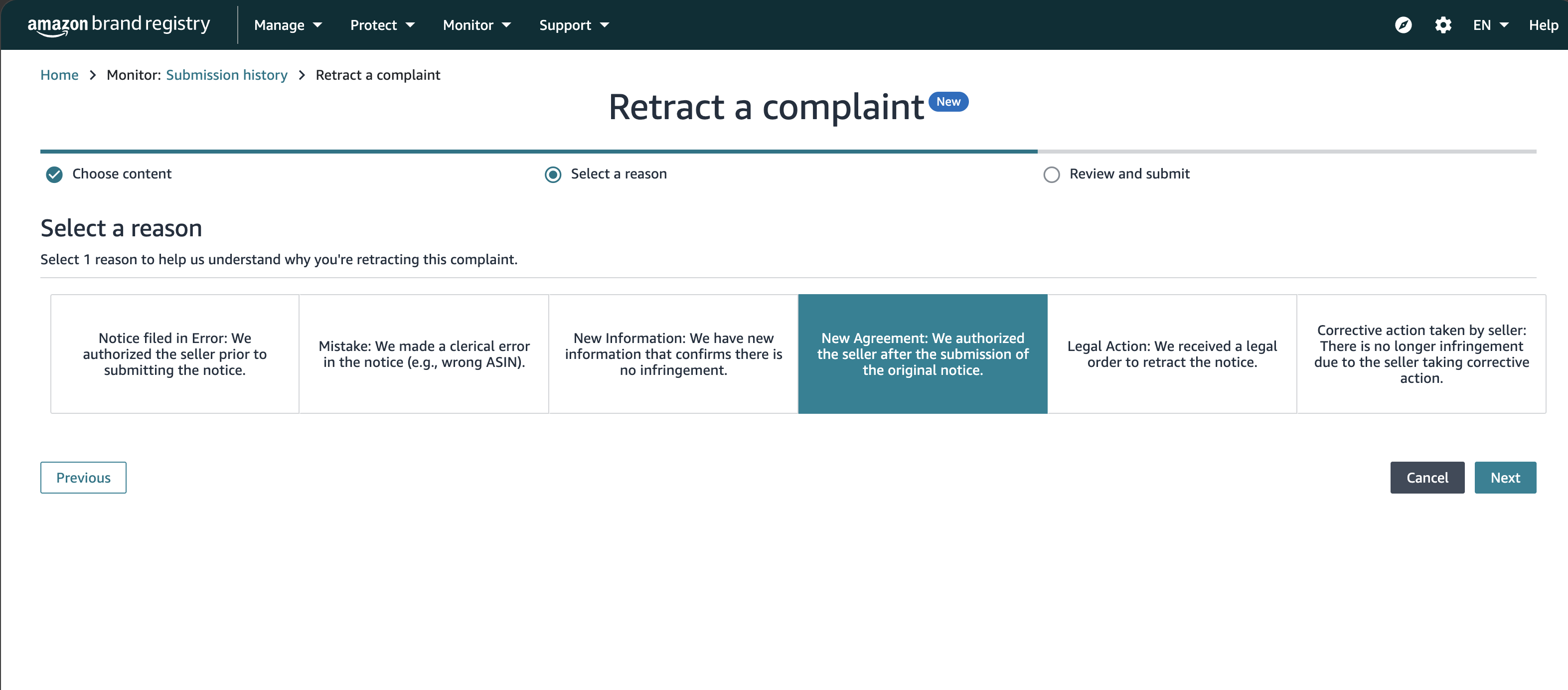
Task: Open the compass explore icon
Action: tap(1403, 25)
